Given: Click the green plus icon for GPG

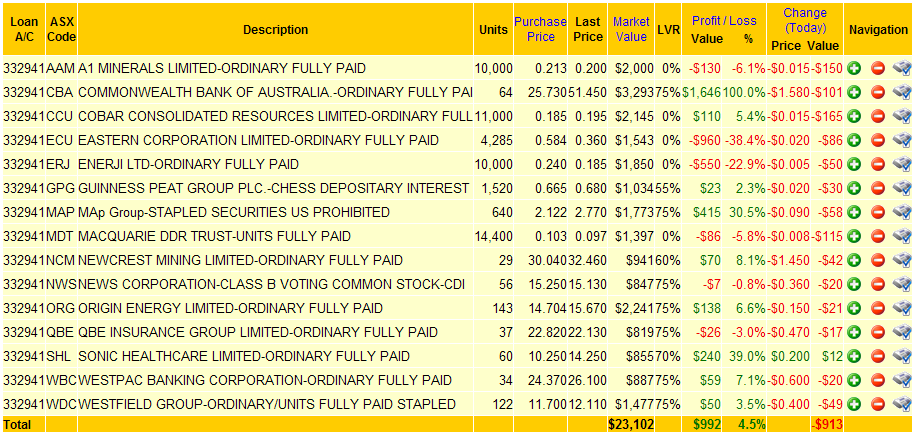Looking at the screenshot, I should 854,188.
